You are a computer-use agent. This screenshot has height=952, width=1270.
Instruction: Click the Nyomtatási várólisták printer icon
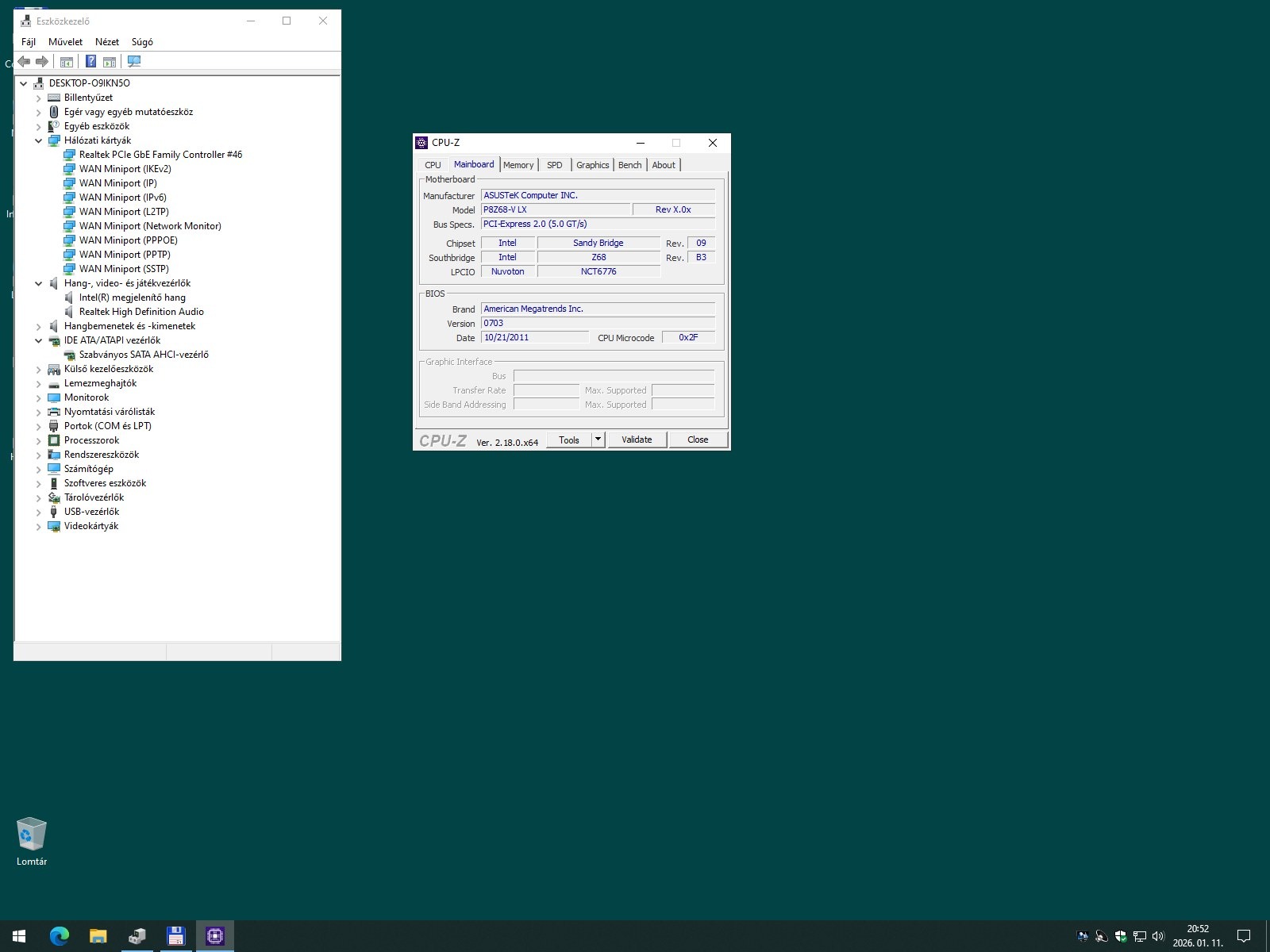(54, 412)
